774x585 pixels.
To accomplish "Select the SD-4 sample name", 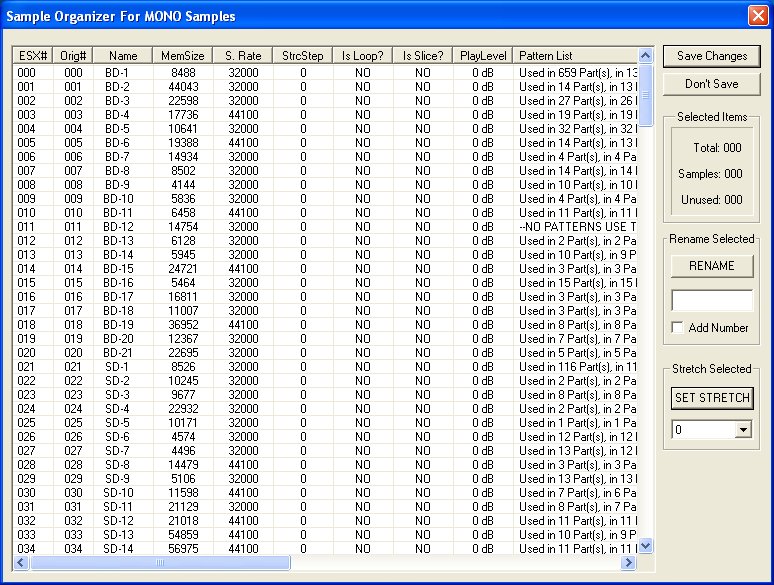I will [117, 409].
